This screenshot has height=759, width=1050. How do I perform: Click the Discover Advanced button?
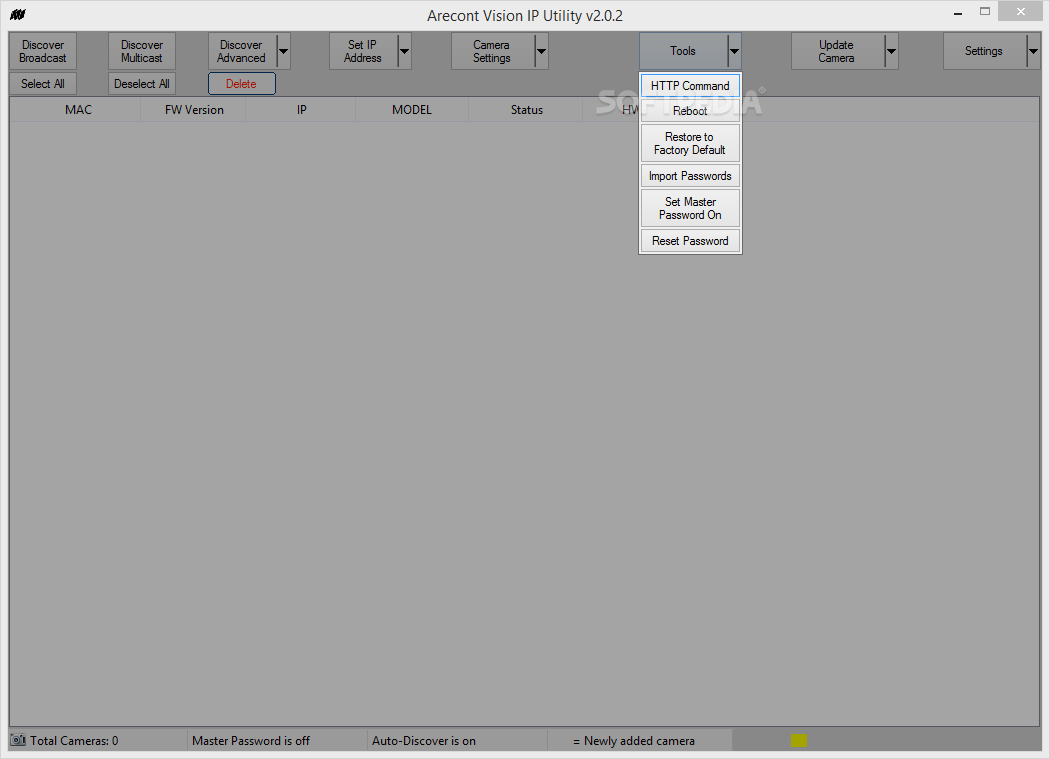pos(242,51)
